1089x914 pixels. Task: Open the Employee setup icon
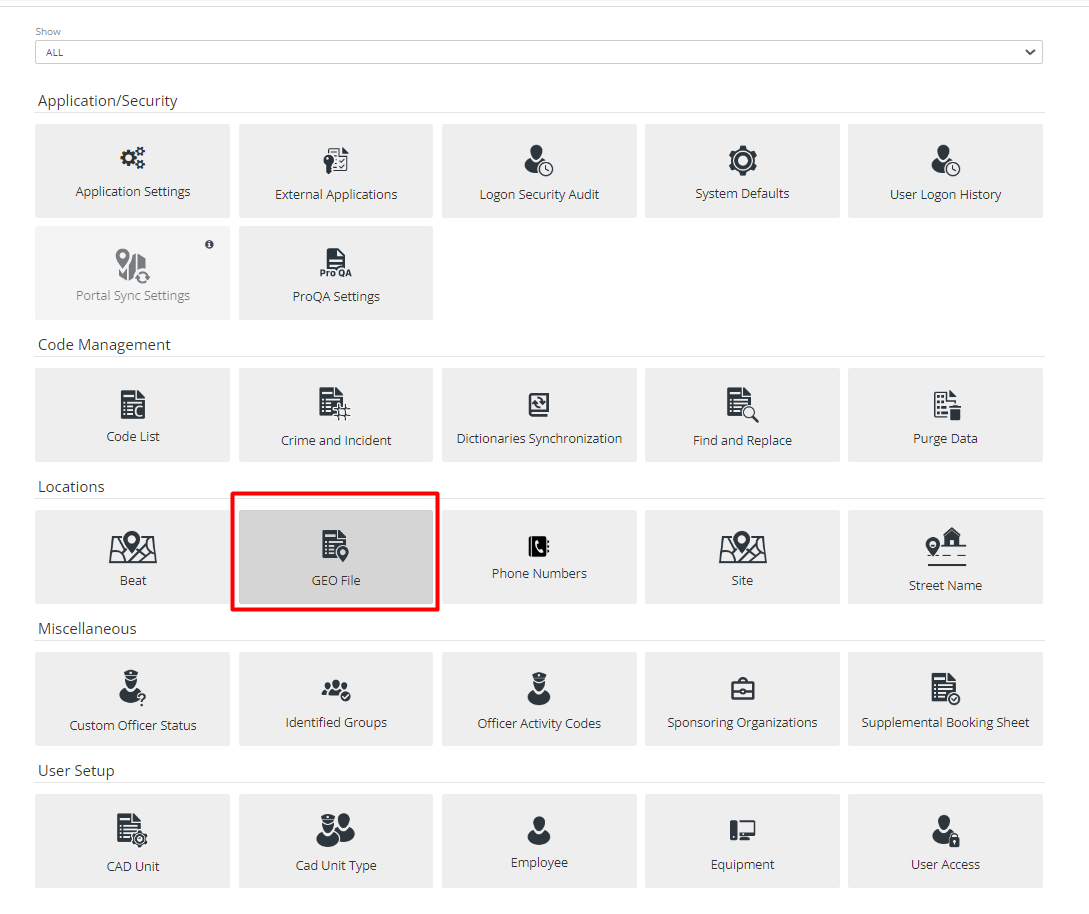coord(539,841)
